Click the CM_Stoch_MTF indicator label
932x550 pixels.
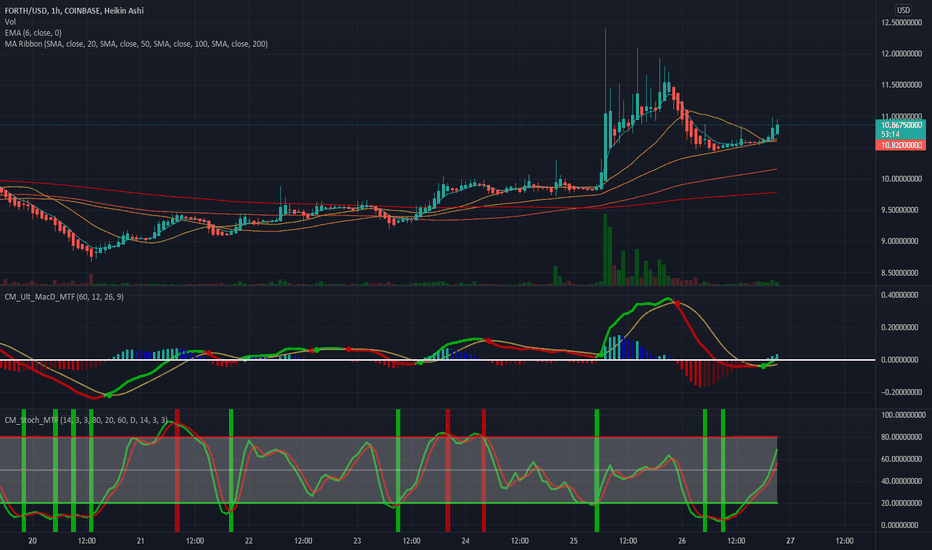coord(86,420)
